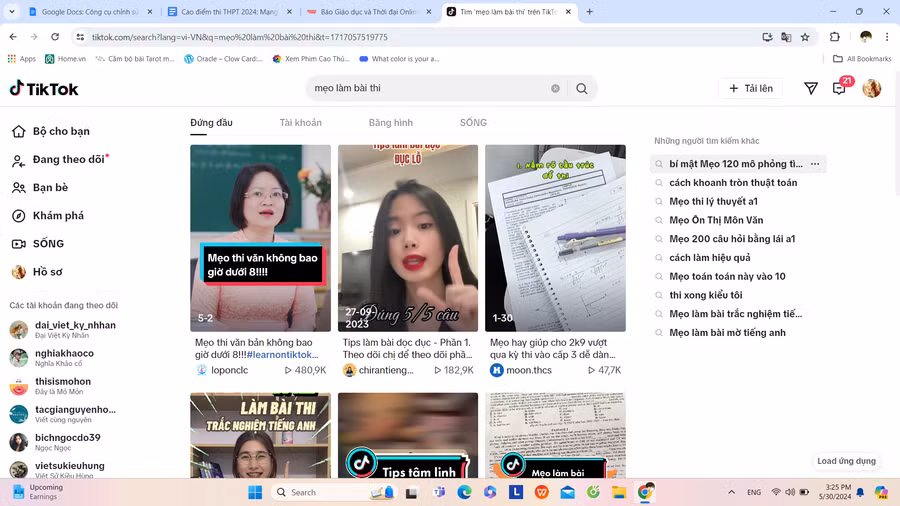Reload the page with the refresh icon
The image size is (900, 506).
tap(55, 37)
